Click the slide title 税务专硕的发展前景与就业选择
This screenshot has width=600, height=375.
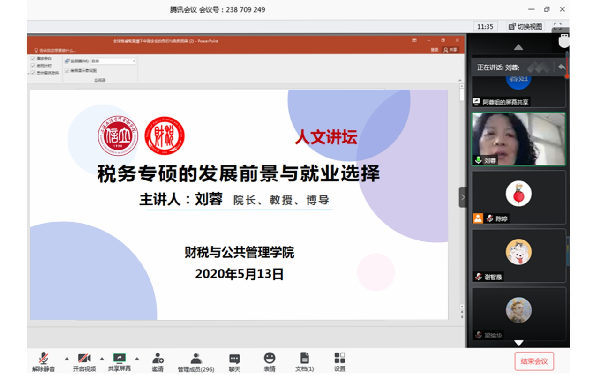(238, 173)
